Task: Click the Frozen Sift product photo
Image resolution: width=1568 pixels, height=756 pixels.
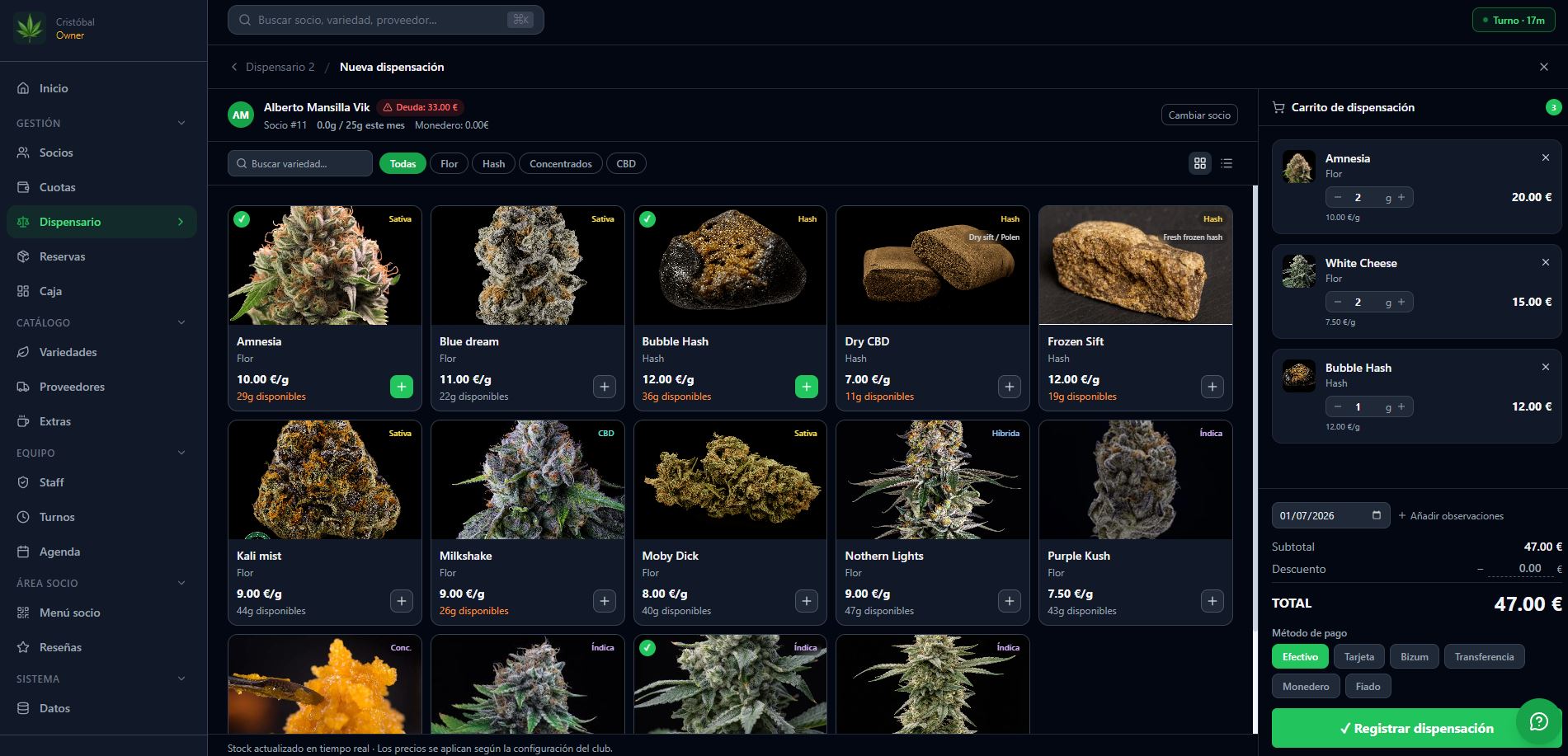Action: (1136, 265)
